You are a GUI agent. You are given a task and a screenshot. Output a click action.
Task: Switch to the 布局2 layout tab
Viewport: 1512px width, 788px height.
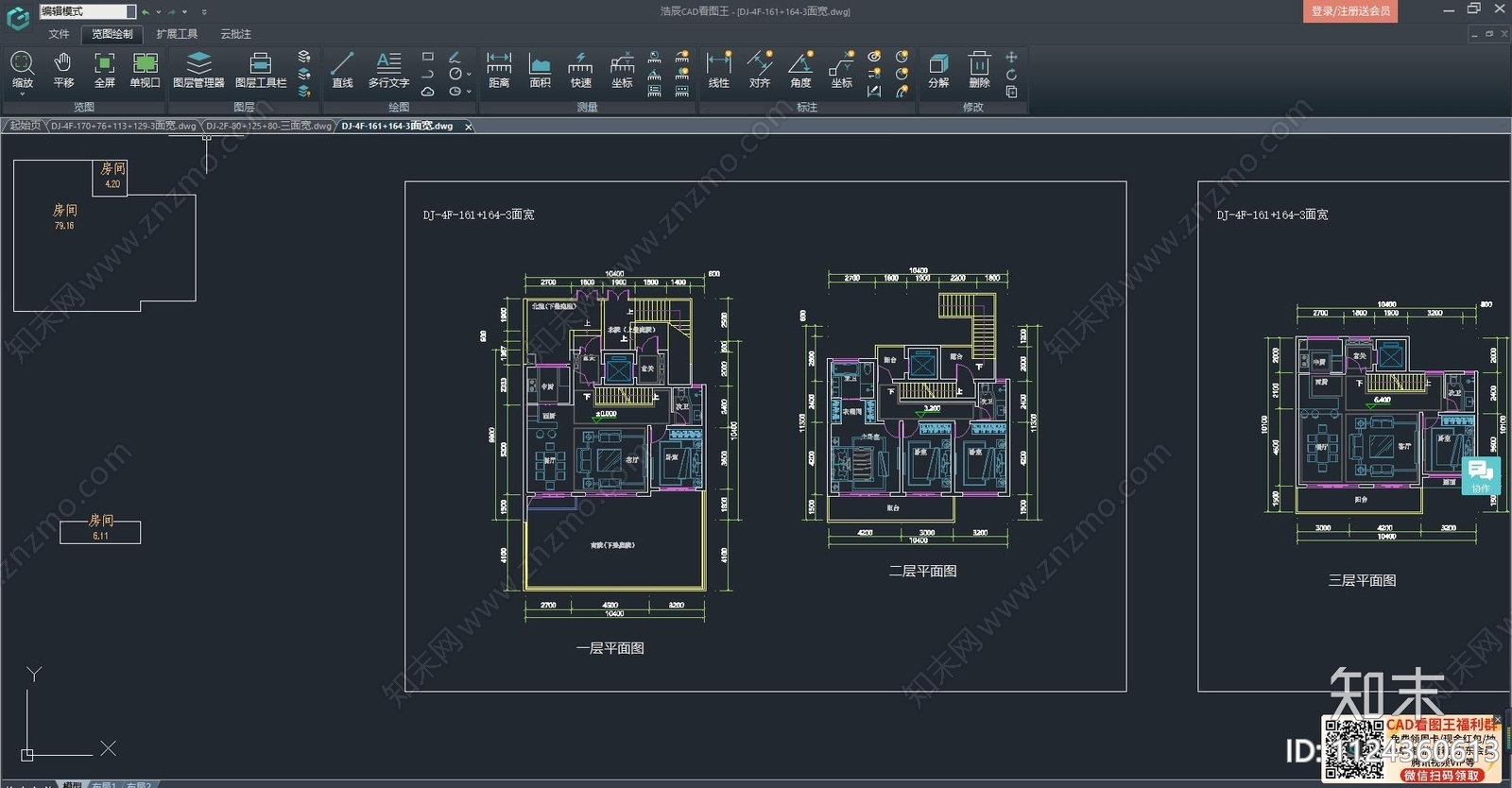138,784
